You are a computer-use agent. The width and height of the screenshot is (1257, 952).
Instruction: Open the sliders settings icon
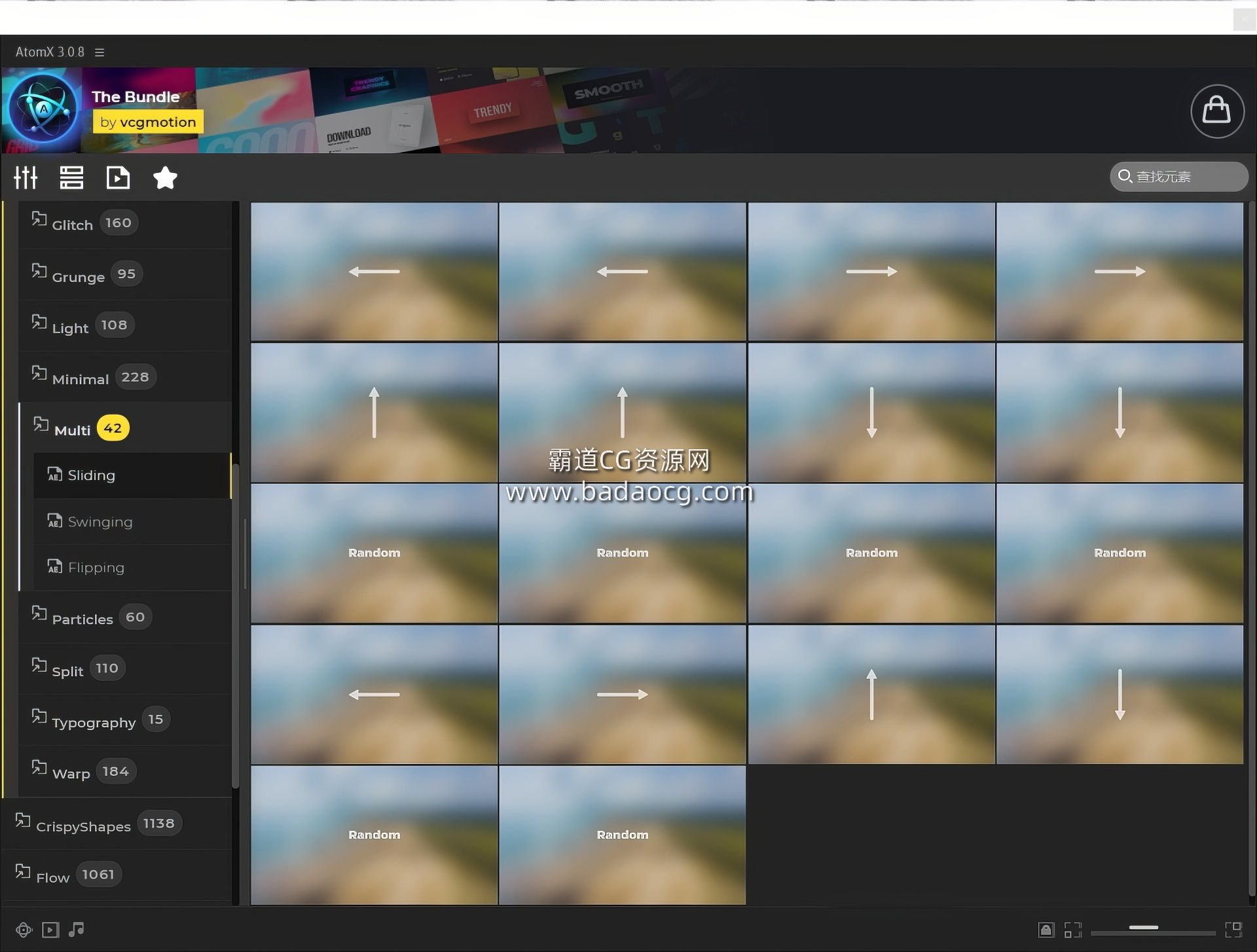tap(26, 177)
